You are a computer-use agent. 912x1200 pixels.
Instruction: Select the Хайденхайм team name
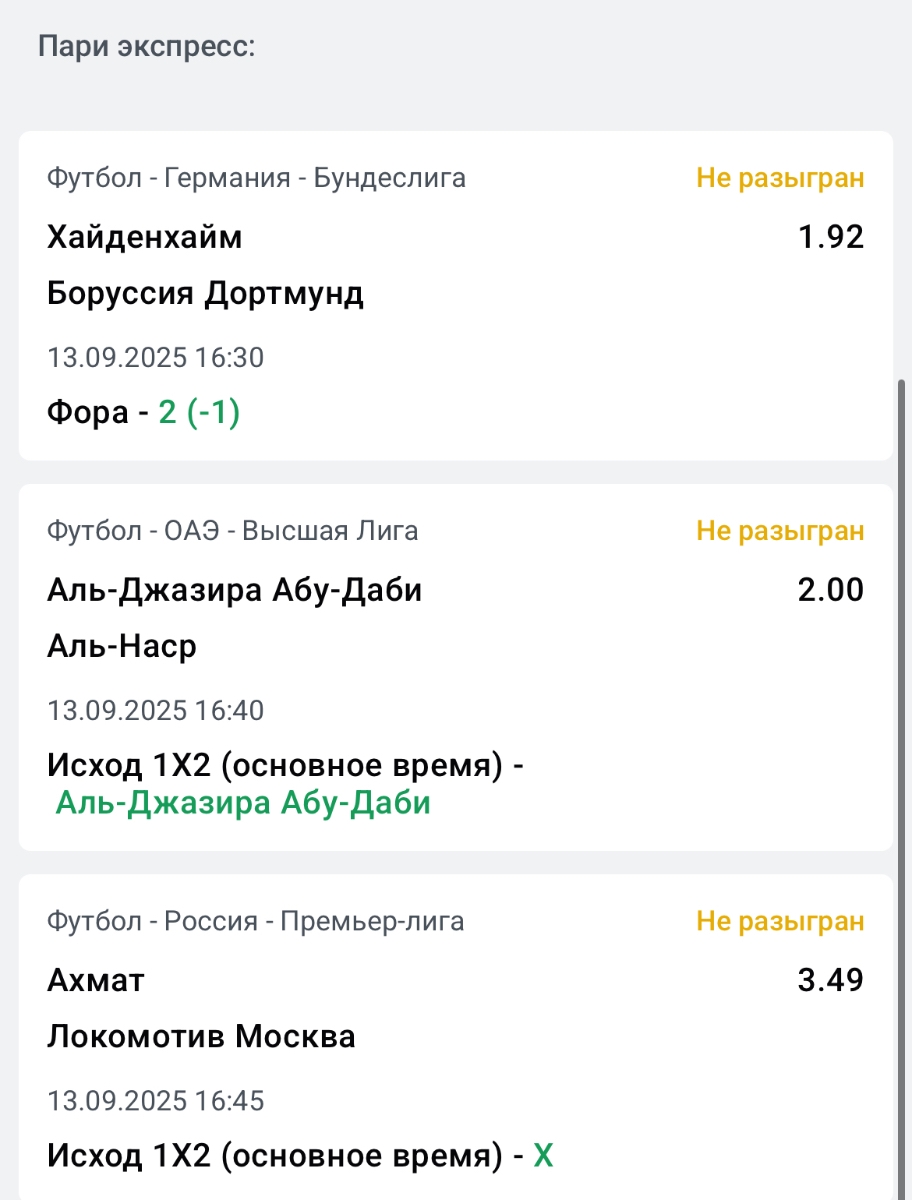(144, 237)
